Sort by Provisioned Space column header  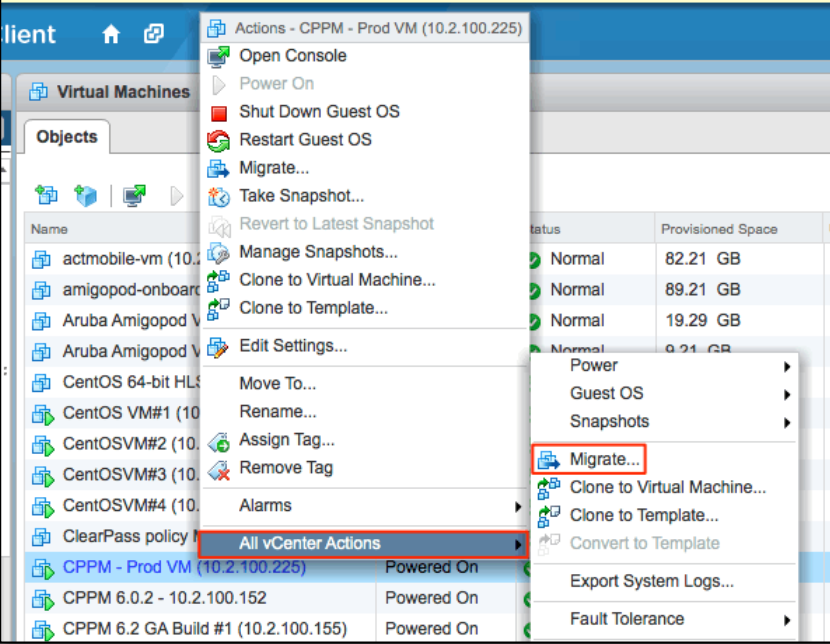click(719, 230)
